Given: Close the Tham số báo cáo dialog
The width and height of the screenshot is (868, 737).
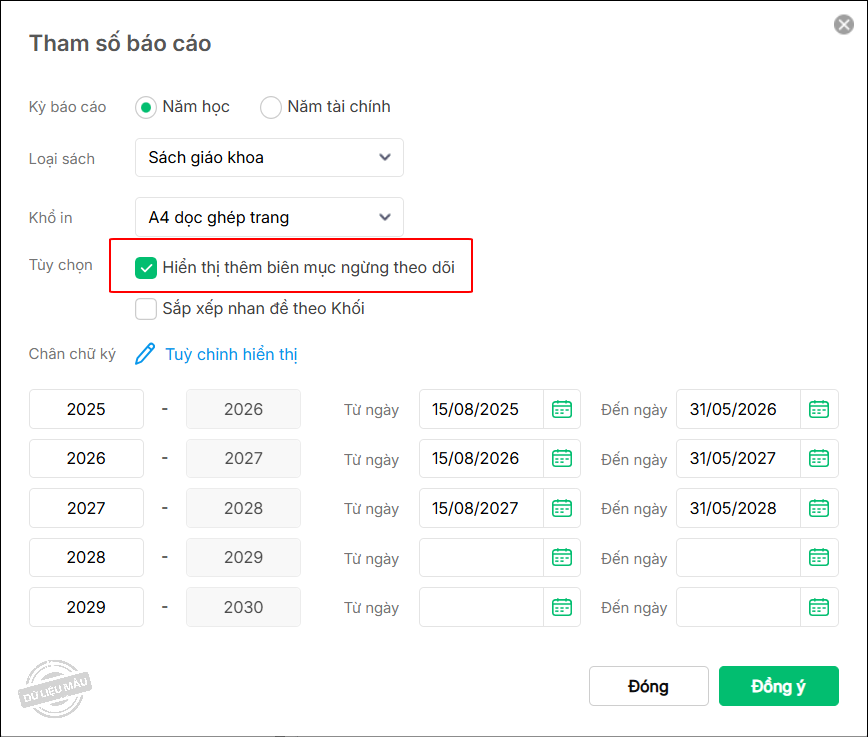Looking at the screenshot, I should 843,25.
